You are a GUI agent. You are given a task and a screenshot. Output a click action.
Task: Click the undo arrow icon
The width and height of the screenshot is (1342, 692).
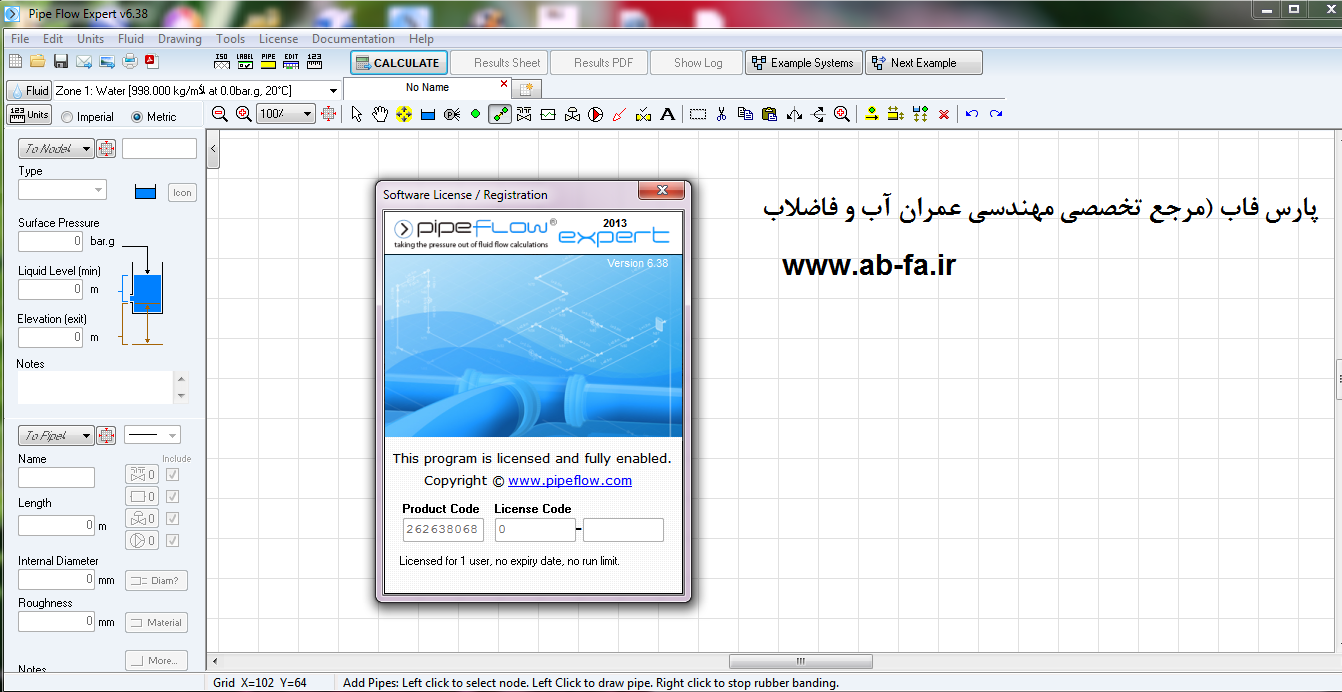[972, 114]
